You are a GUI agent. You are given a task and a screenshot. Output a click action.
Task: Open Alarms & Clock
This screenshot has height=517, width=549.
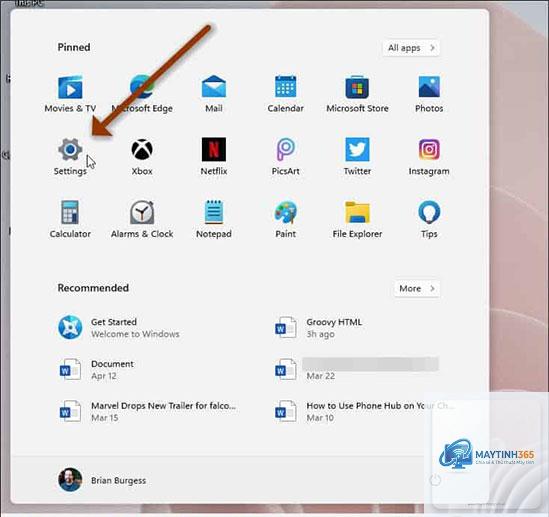point(142,219)
